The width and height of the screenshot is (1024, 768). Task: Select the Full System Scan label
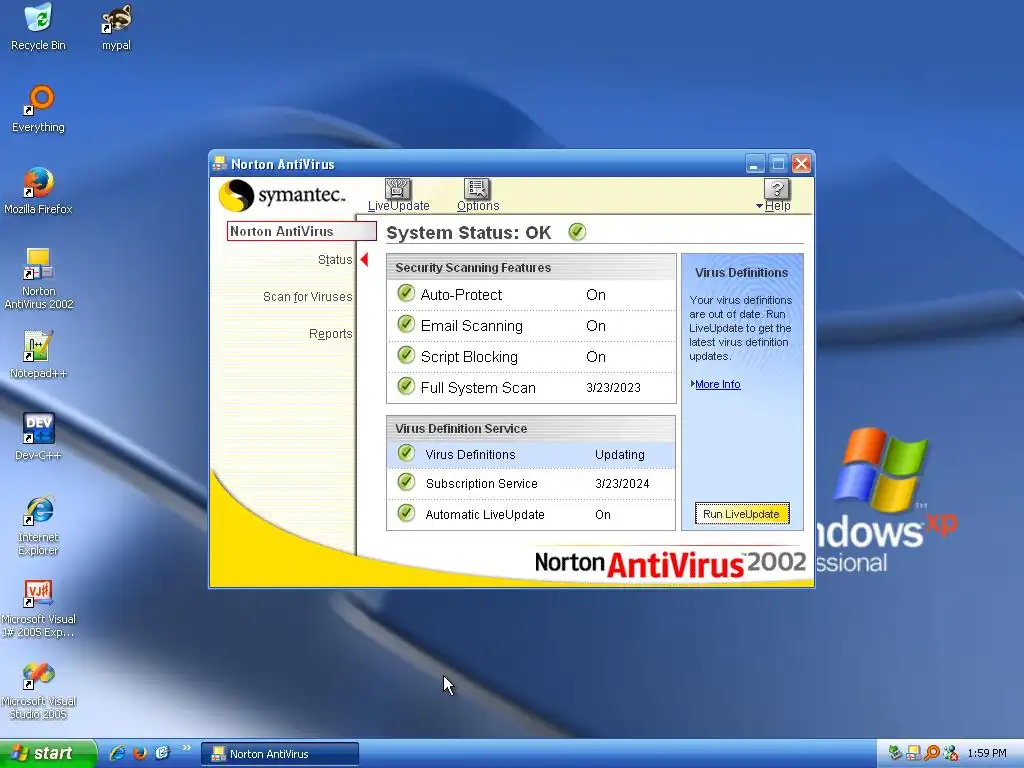pos(478,388)
